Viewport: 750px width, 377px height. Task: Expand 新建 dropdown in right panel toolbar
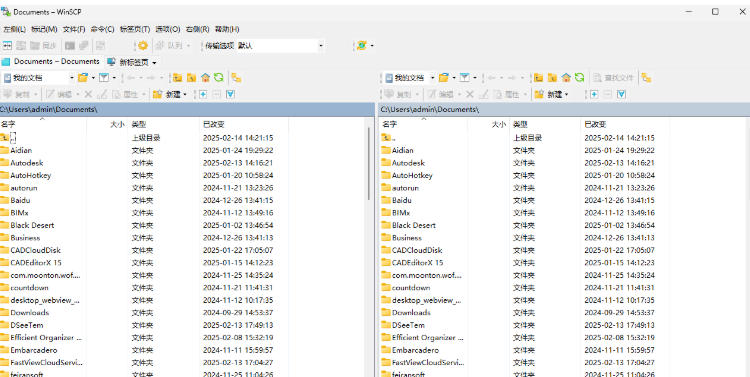tap(566, 95)
